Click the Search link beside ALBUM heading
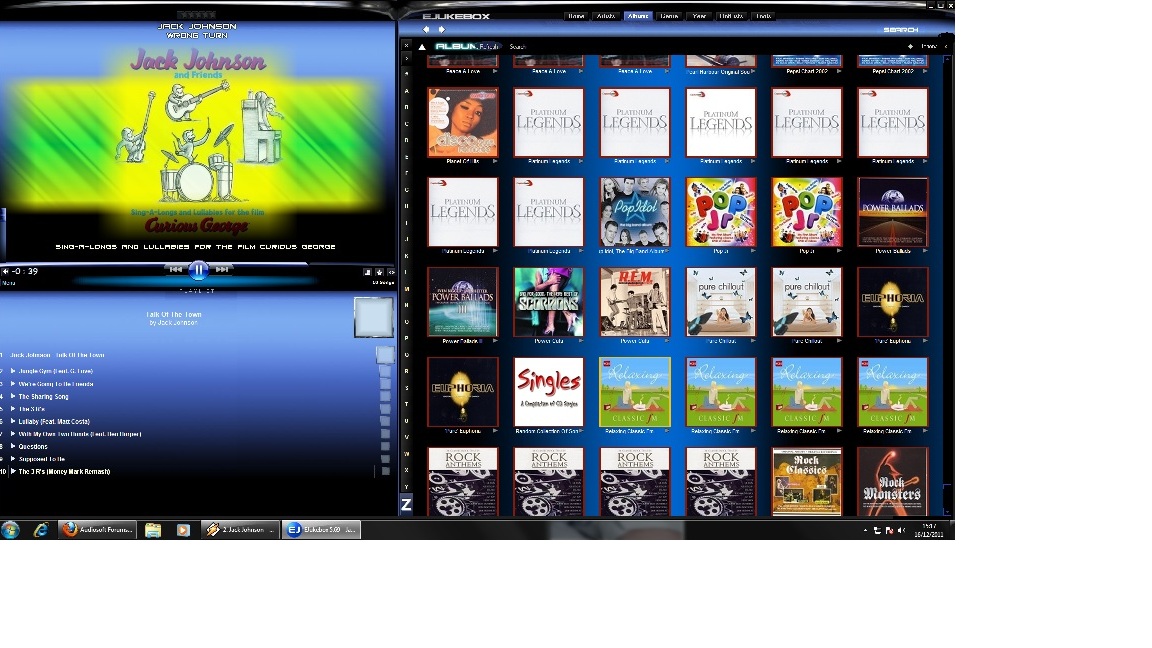1152x648 pixels. tap(517, 46)
